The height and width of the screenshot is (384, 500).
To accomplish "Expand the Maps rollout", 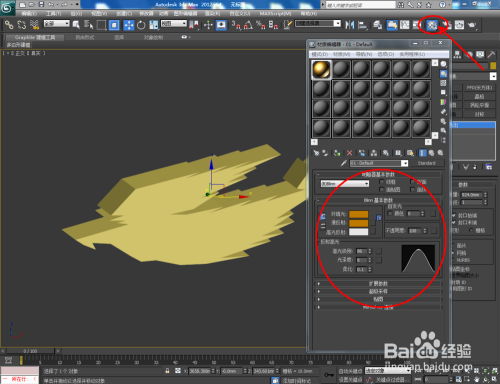I will (378, 299).
